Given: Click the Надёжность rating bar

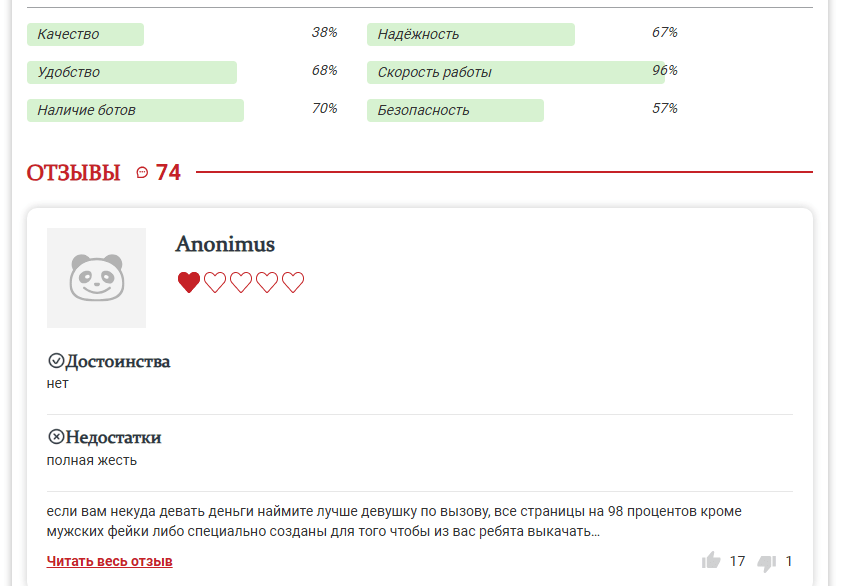Looking at the screenshot, I should (x=470, y=34).
